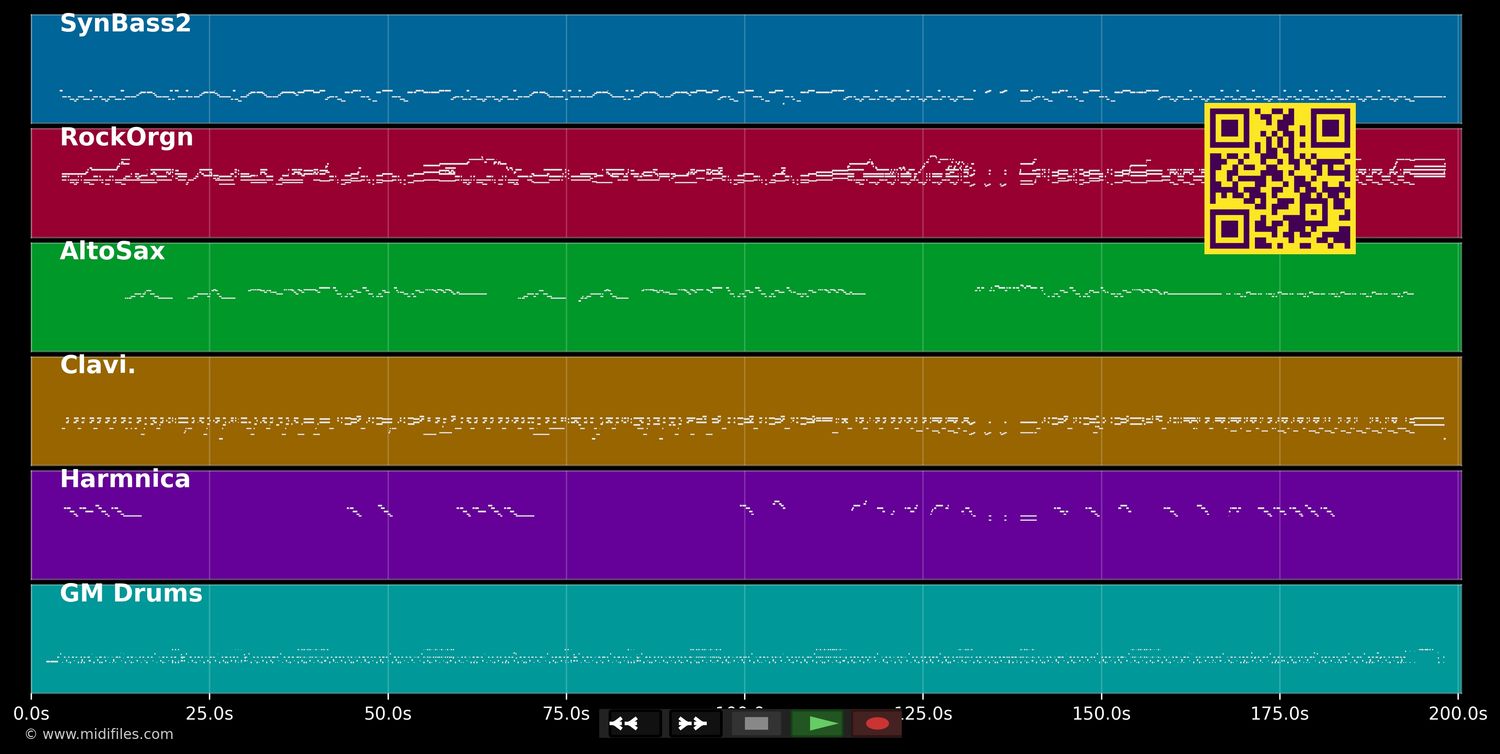Select the Harmnica track label
Image resolution: width=1500 pixels, height=754 pixels.
coord(125,480)
